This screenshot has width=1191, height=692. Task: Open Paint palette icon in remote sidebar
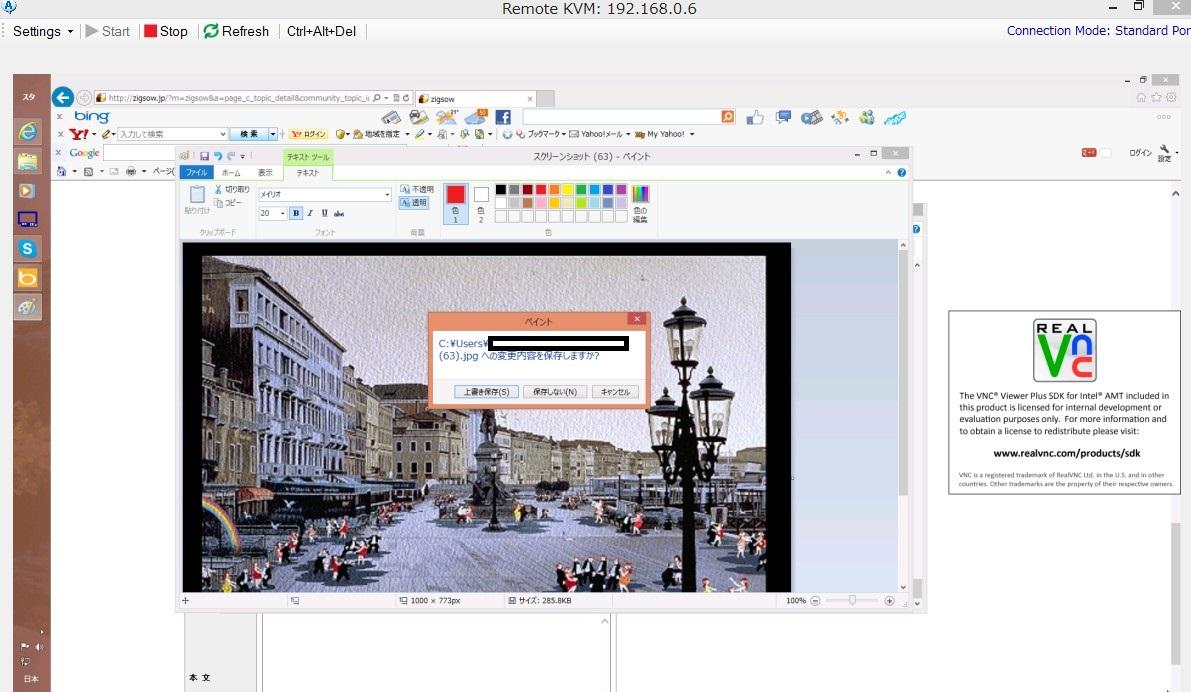click(x=27, y=307)
